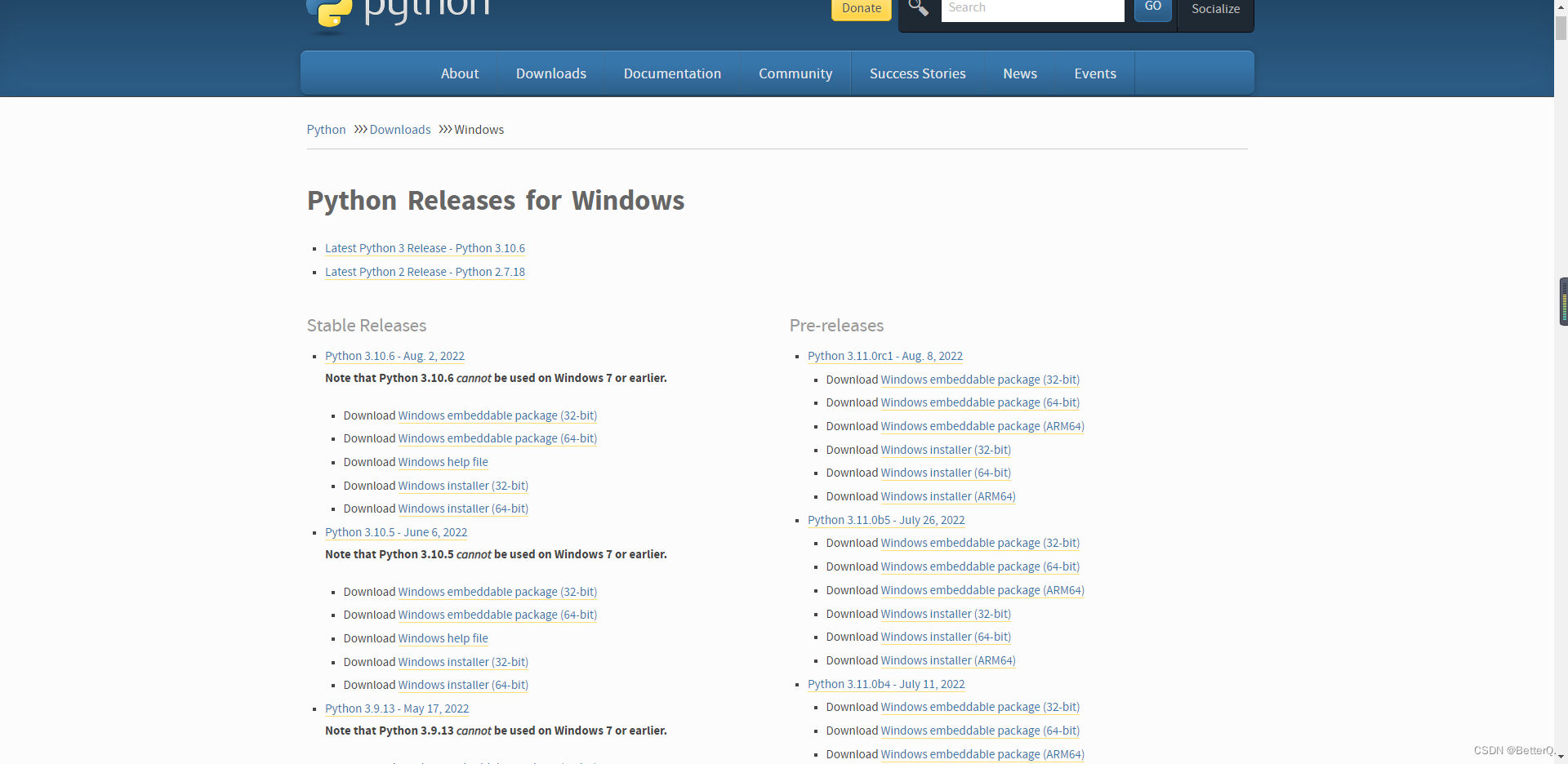Screen dimensions: 1568x764
Task: Download the Python 3.10.6 Windows help file
Action: [443, 462]
